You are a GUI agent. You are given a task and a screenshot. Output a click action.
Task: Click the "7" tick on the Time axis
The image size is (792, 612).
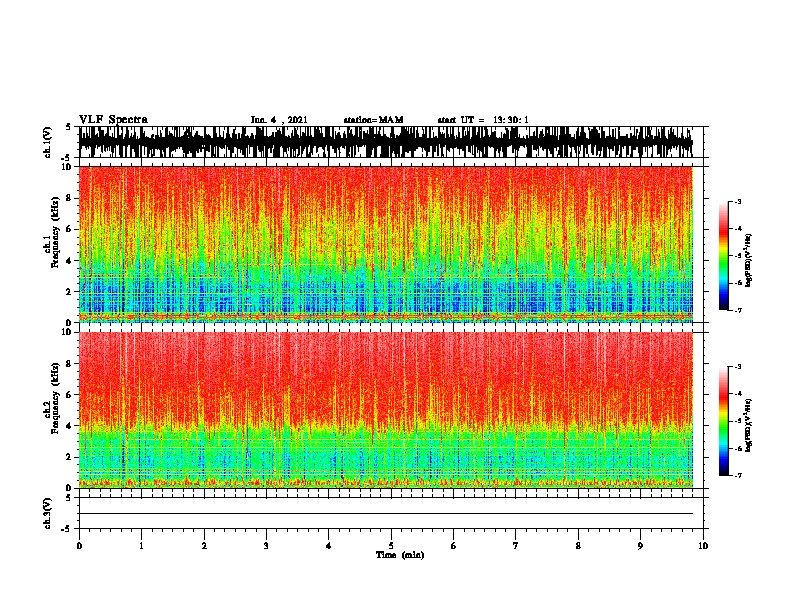[x=516, y=546]
